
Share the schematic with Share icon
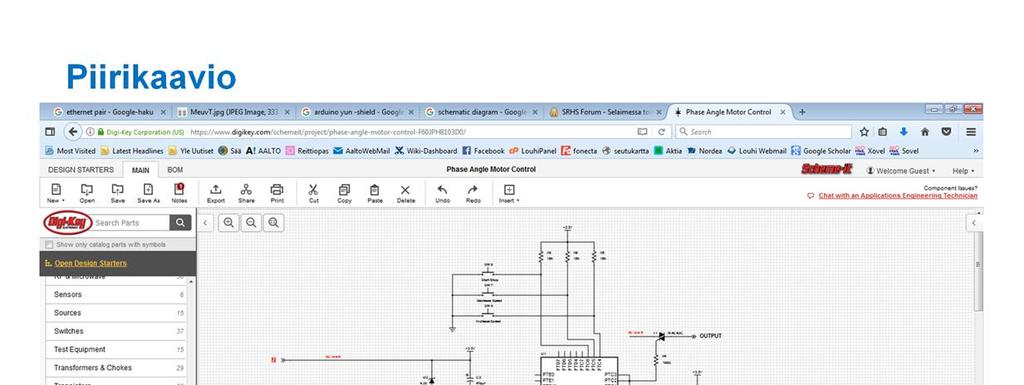246,193
